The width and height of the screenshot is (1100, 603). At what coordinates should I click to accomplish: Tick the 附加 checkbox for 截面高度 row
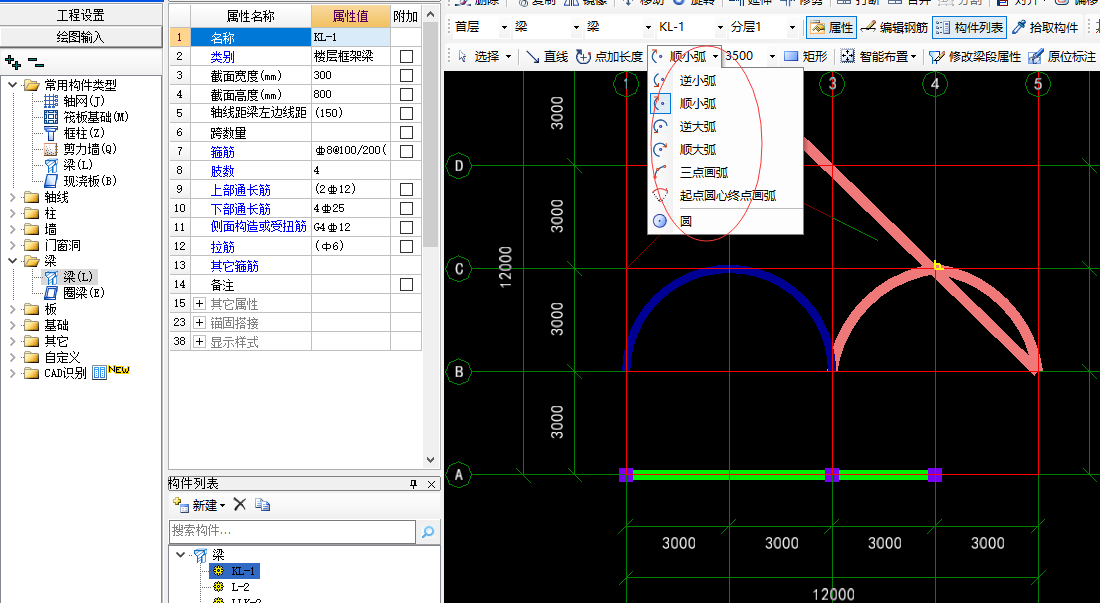tap(406, 94)
